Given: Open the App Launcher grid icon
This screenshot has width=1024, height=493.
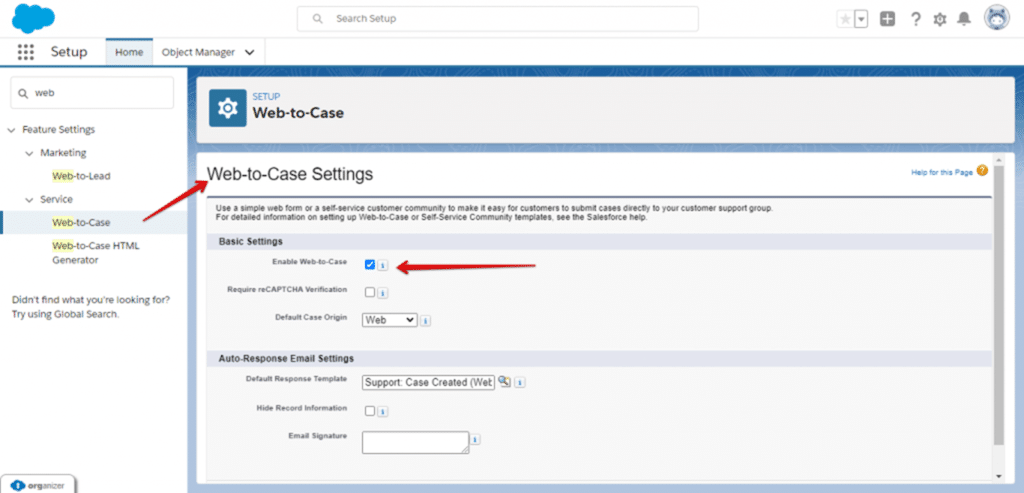Looking at the screenshot, I should point(25,52).
